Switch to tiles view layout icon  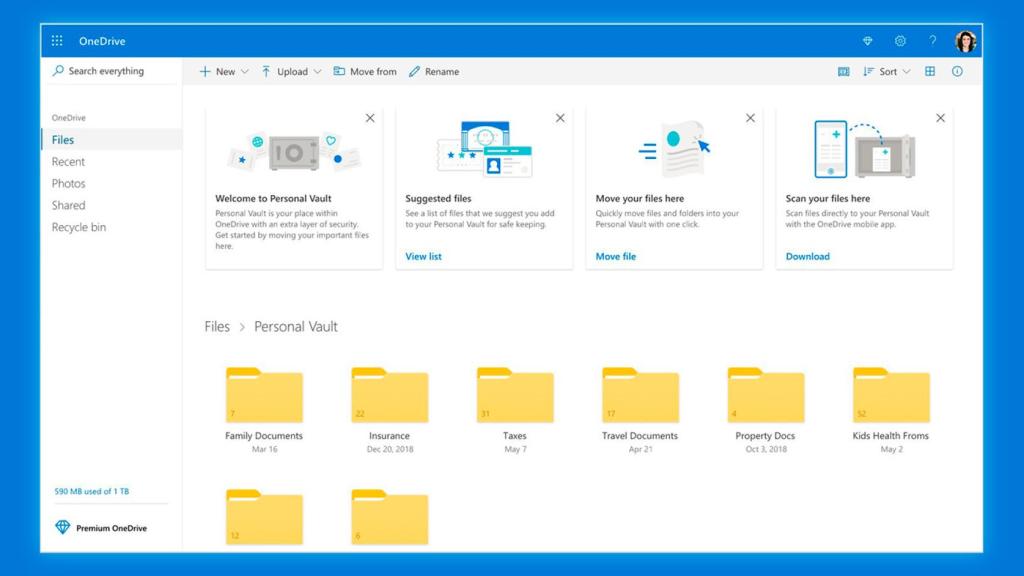click(x=930, y=72)
